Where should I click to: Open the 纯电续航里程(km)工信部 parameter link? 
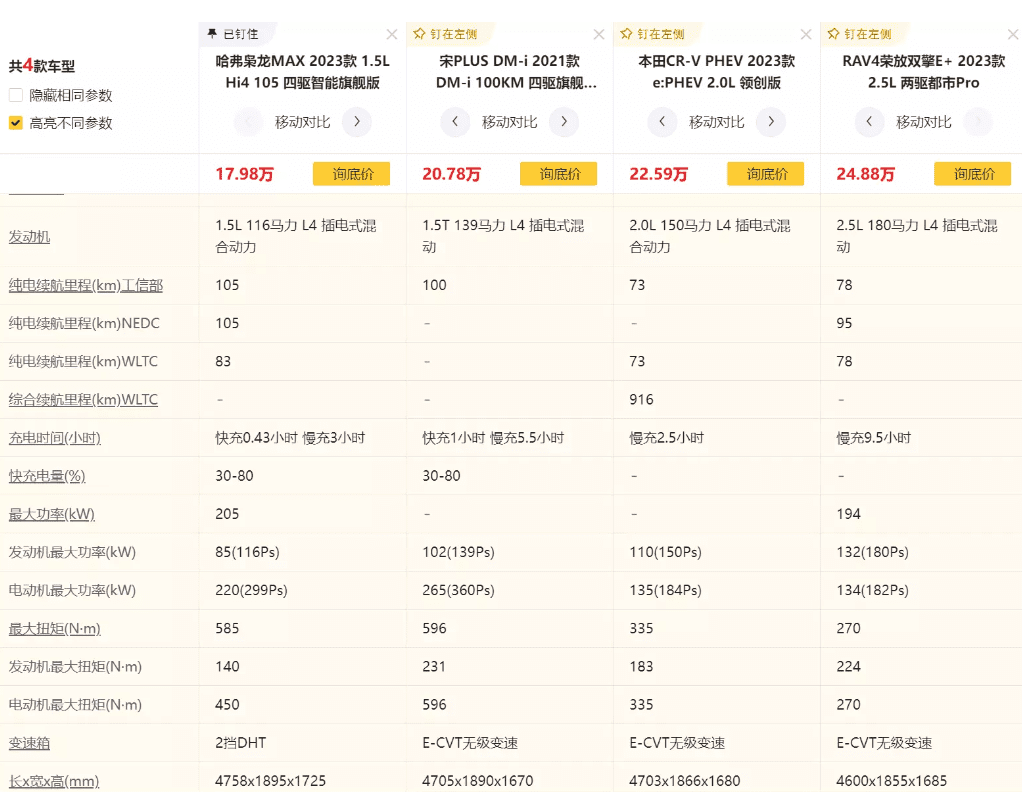pyautogui.click(x=86, y=286)
